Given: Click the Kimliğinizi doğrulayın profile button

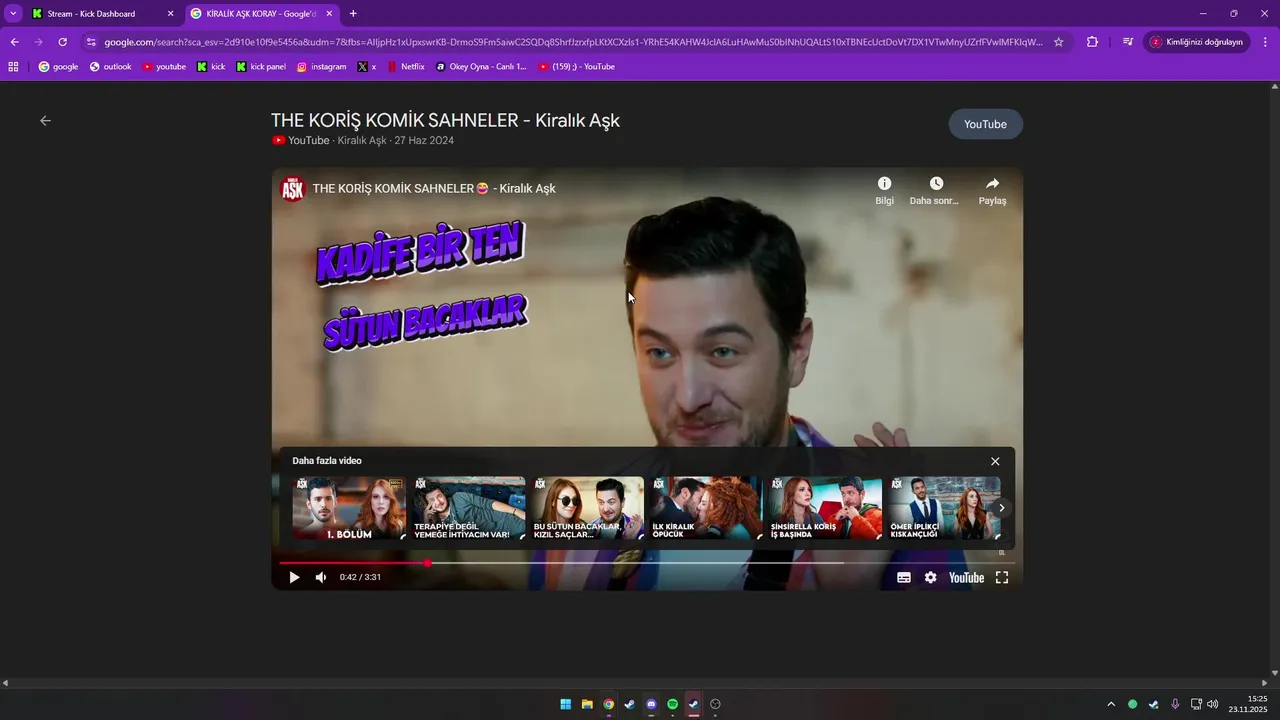Looking at the screenshot, I should [1196, 42].
